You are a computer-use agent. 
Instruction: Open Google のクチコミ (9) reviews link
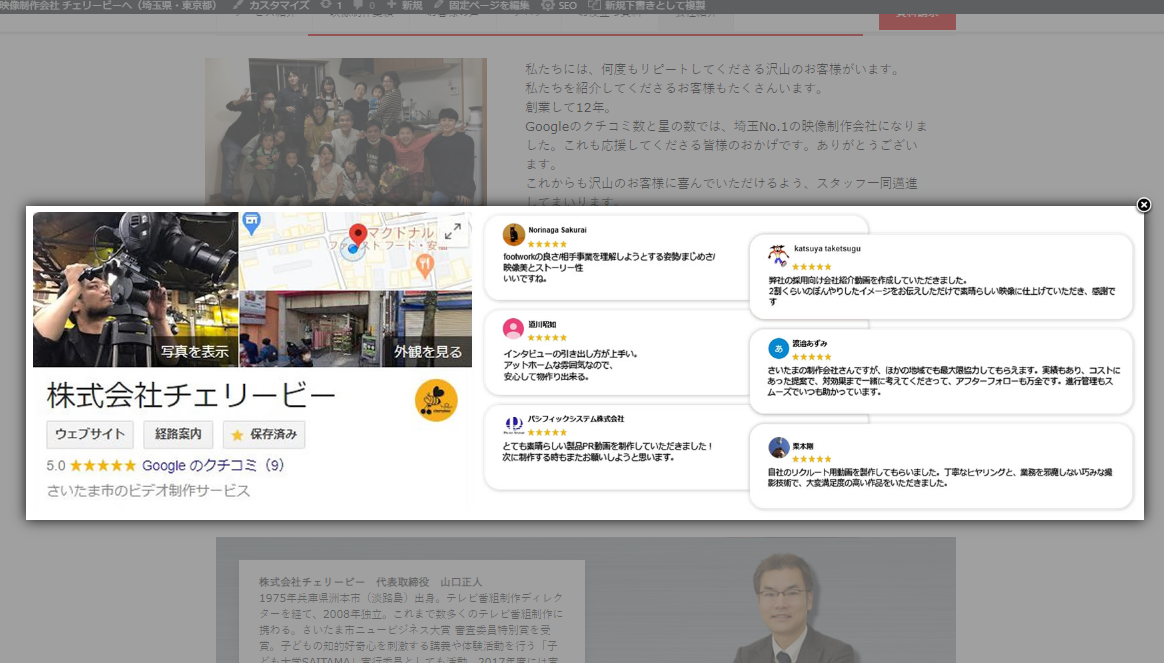[213, 465]
